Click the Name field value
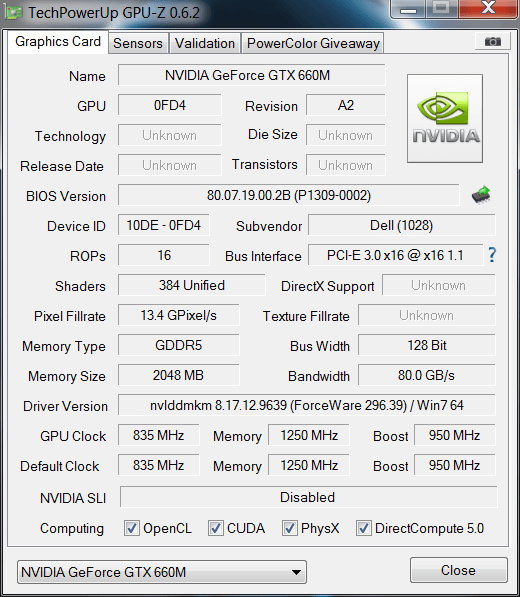520x597 pixels. click(251, 75)
